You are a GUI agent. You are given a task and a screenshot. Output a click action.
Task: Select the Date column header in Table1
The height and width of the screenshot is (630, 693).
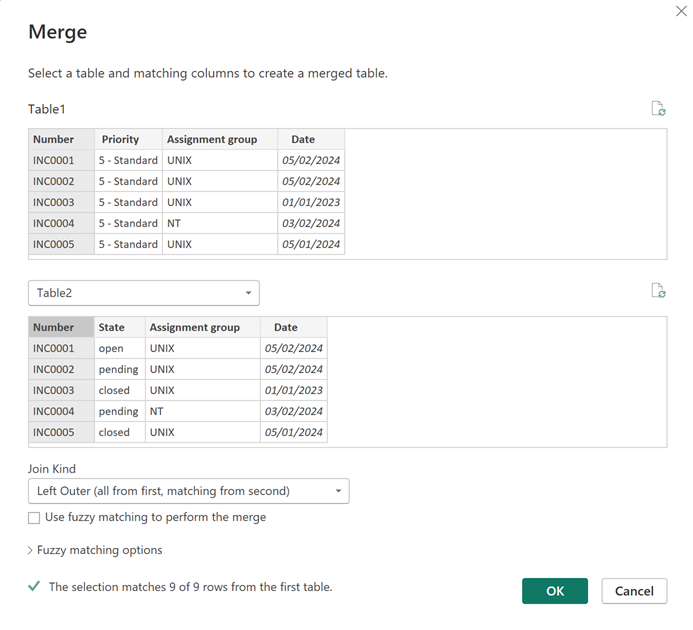pyautogui.click(x=303, y=140)
